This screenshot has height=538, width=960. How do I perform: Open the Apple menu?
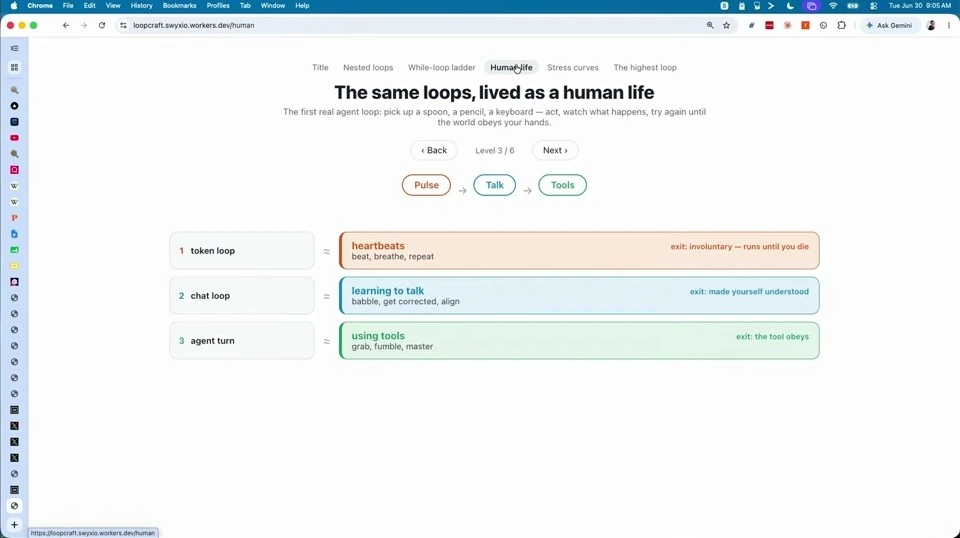tap(13, 6)
